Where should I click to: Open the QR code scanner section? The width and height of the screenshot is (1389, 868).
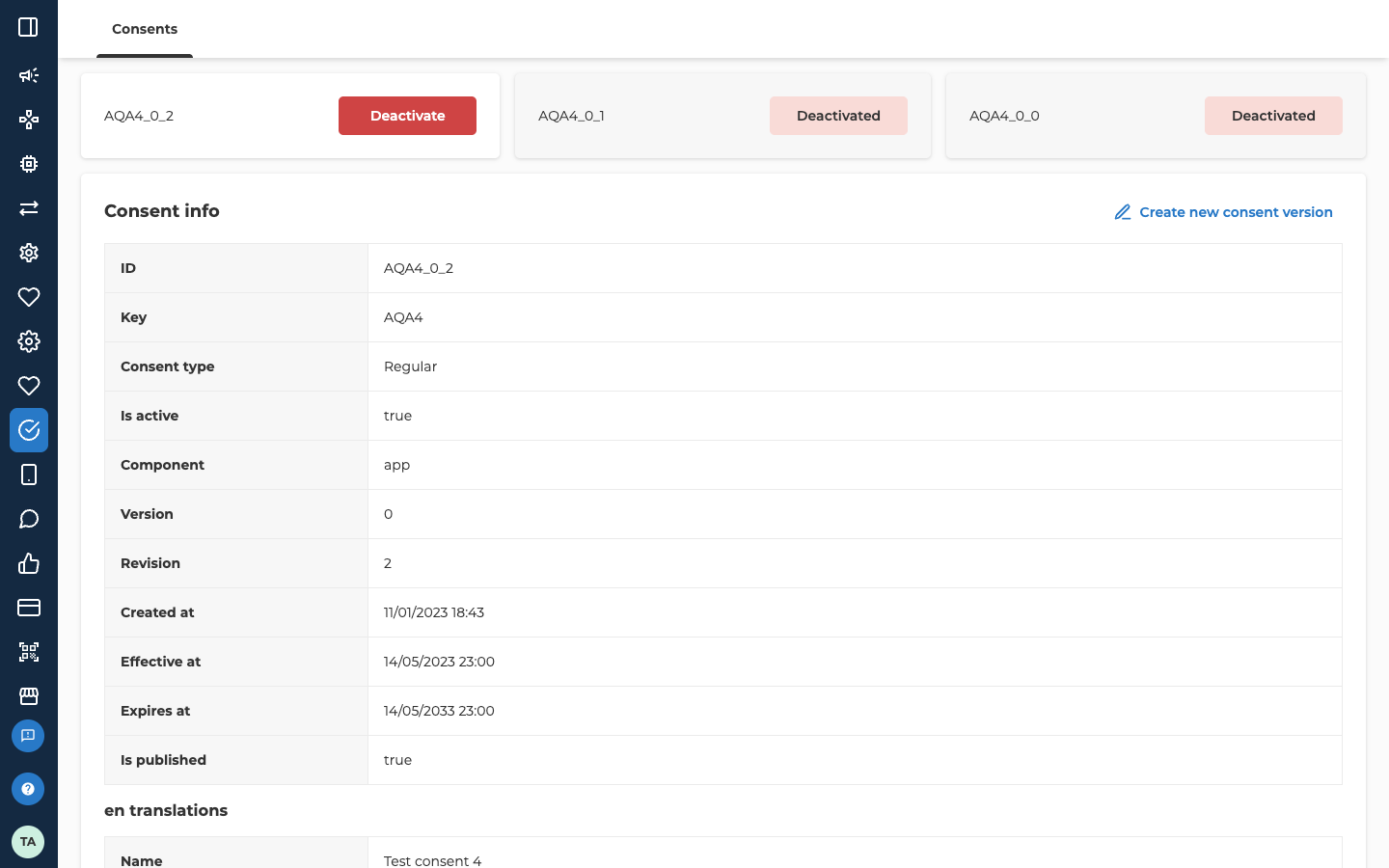pyautogui.click(x=29, y=652)
